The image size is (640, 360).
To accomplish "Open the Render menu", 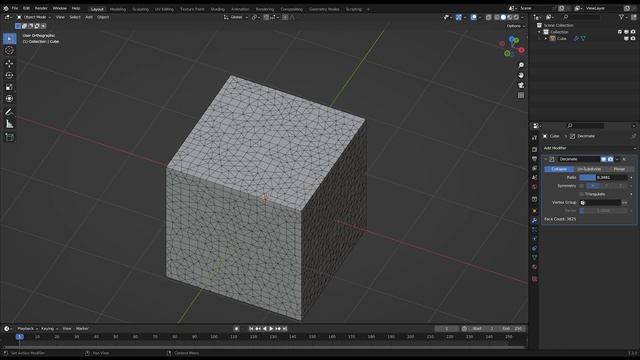I will 41,8.
